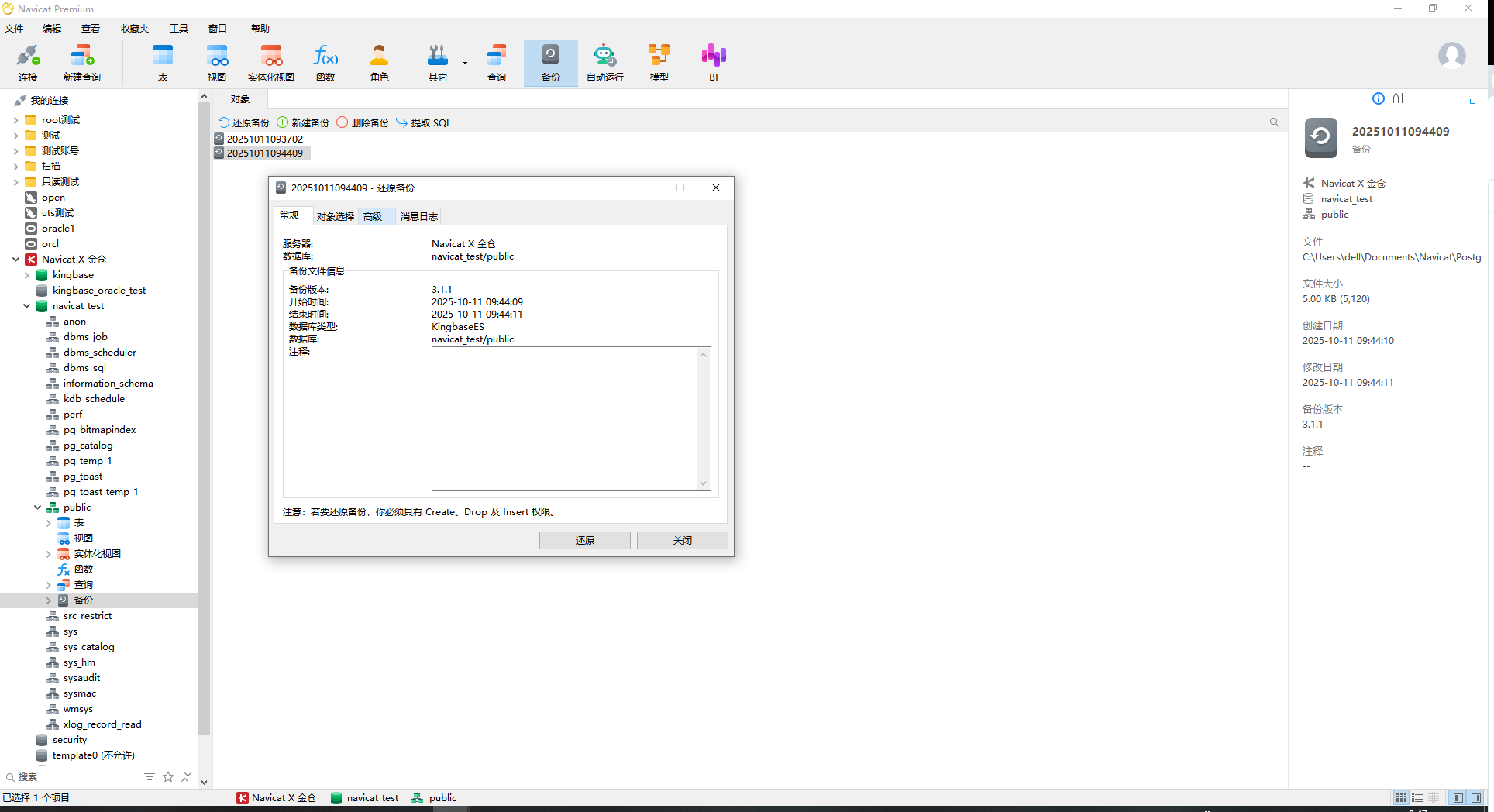Open the 查询 query toolbar icon
This screenshot has width=1494, height=812.
point(497,63)
